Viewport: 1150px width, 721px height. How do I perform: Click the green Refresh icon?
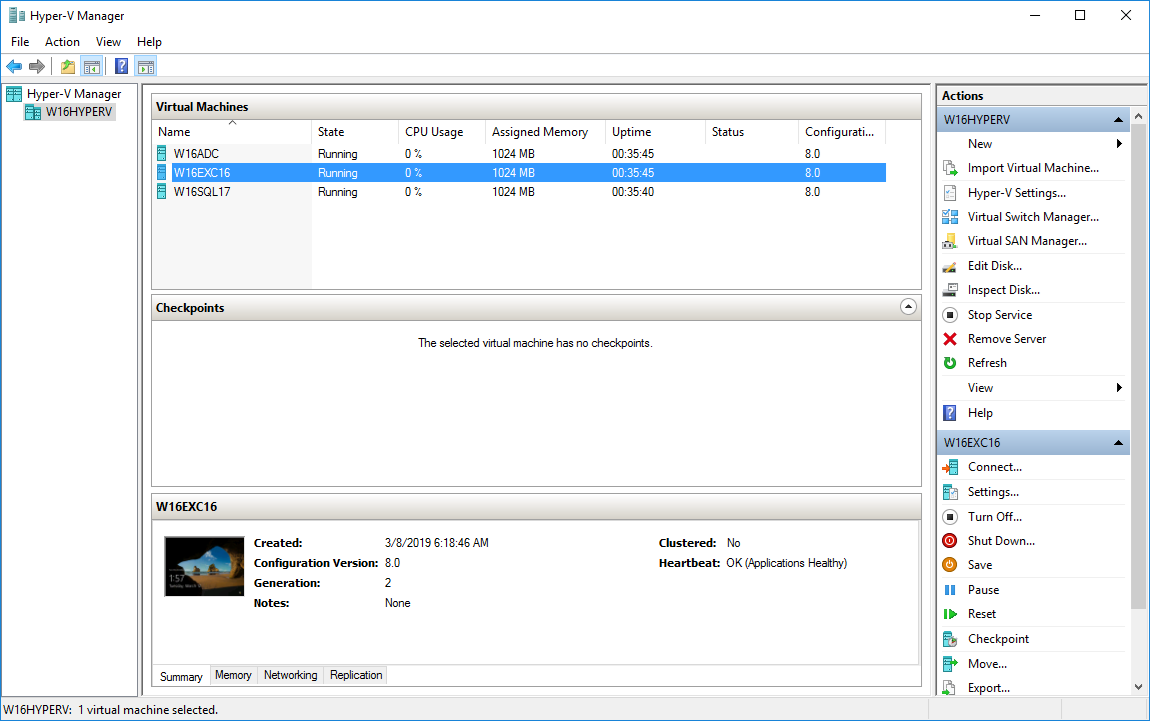[x=950, y=363]
